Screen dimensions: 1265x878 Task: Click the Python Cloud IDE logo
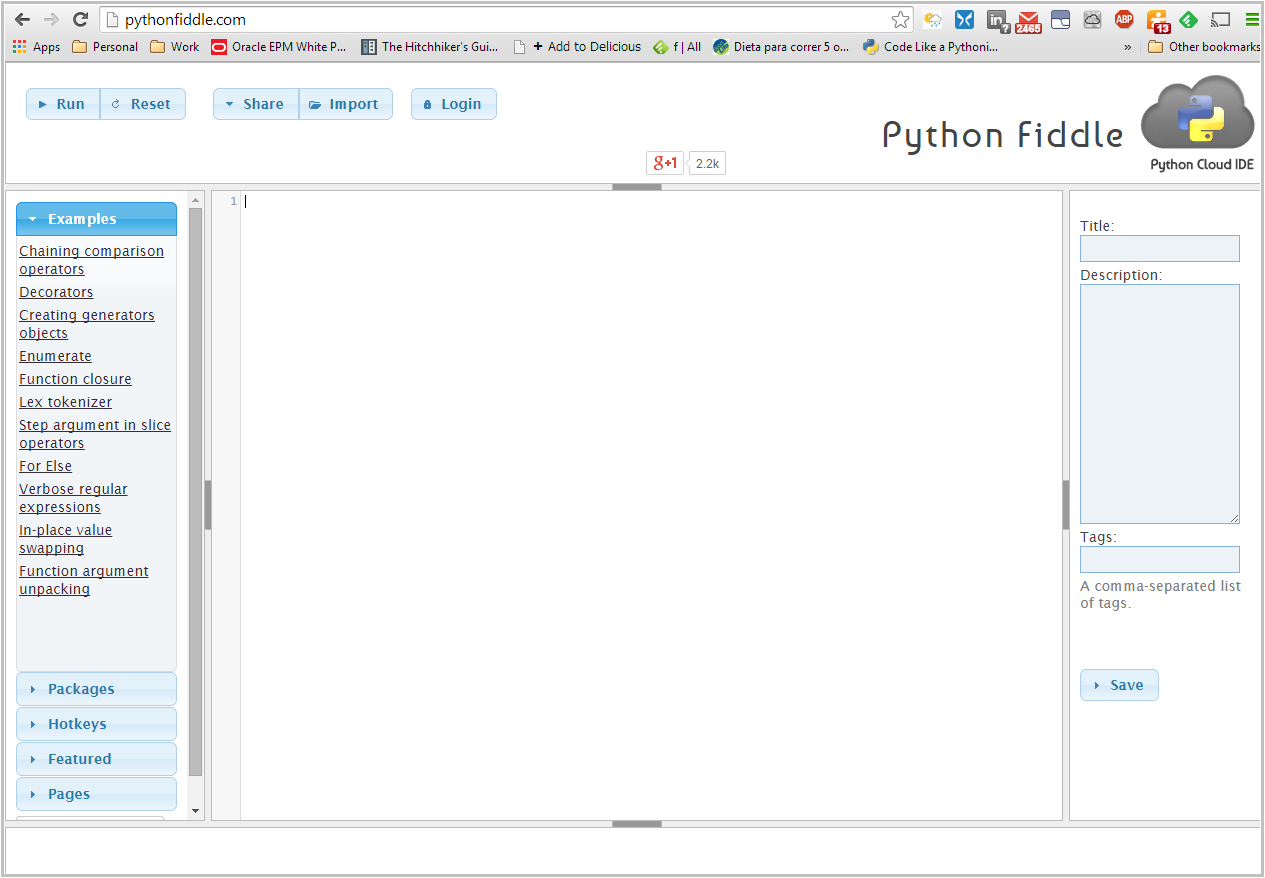tap(1198, 123)
